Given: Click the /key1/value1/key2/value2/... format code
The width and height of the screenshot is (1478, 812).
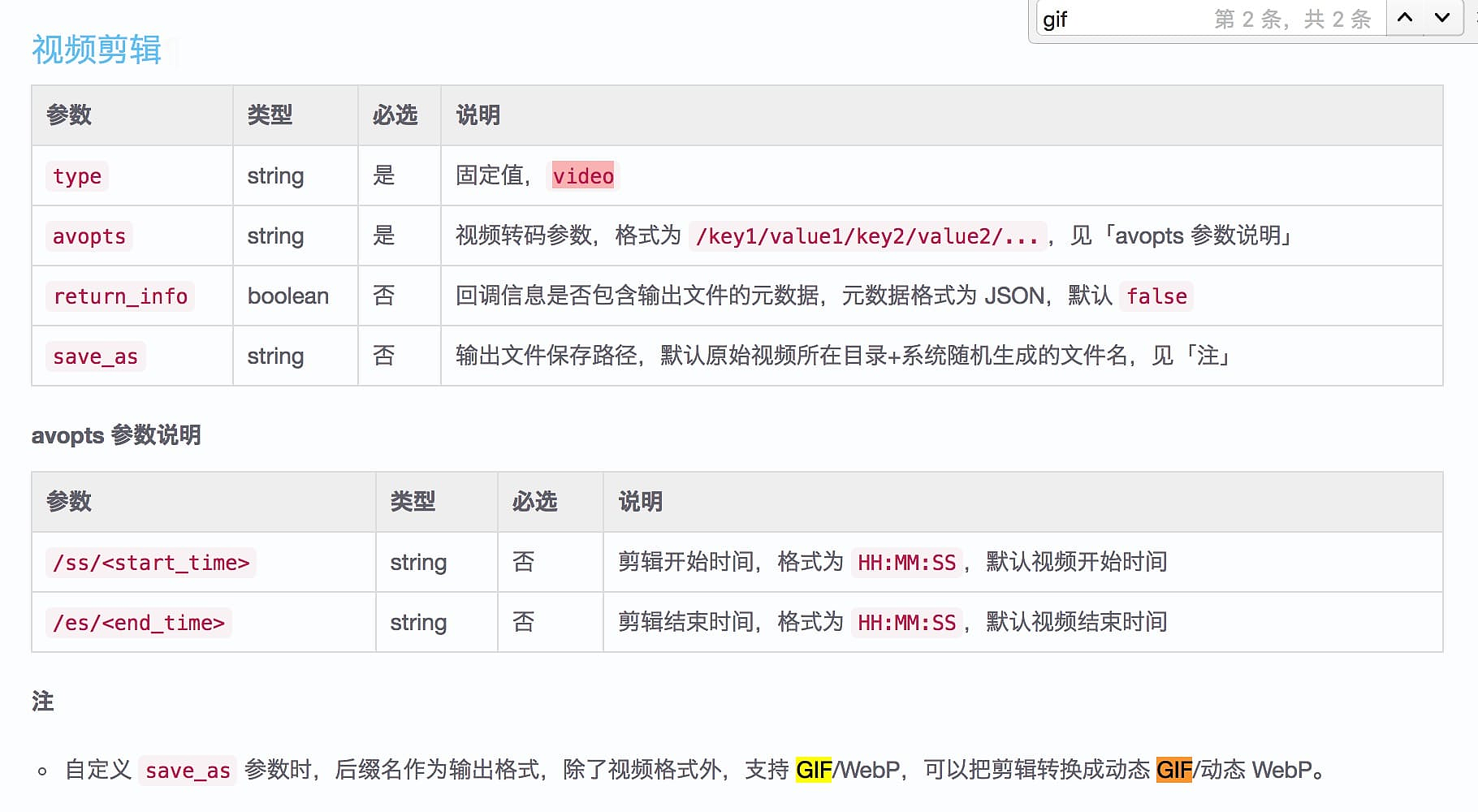Looking at the screenshot, I should point(866,236).
